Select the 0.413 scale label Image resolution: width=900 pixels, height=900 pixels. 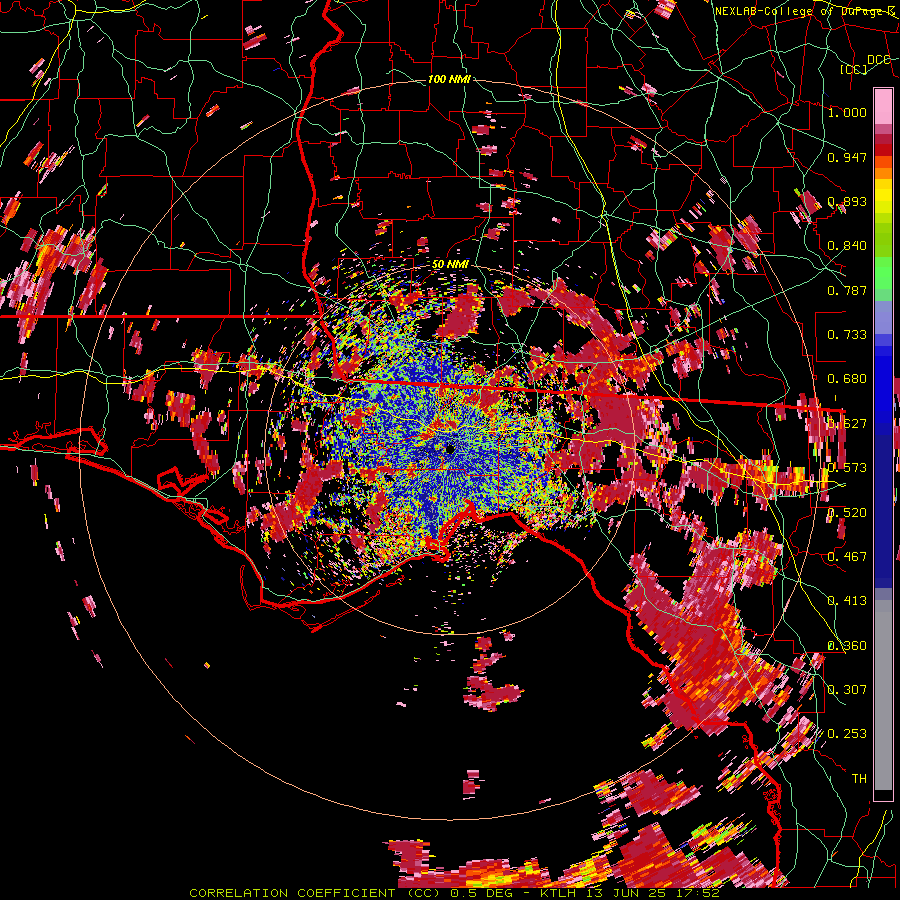pyautogui.click(x=847, y=601)
